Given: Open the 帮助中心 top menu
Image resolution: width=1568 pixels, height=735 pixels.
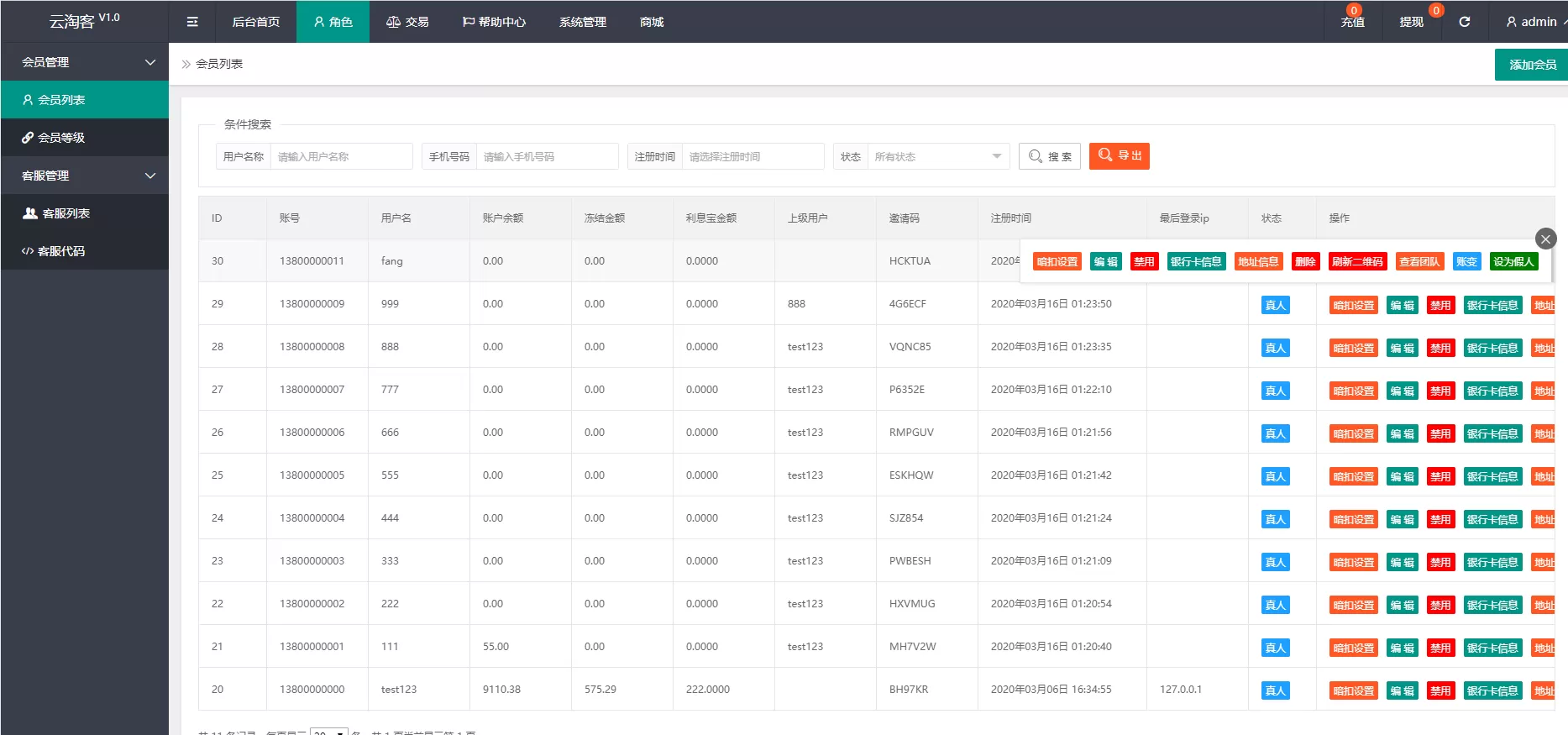Looking at the screenshot, I should [x=494, y=22].
